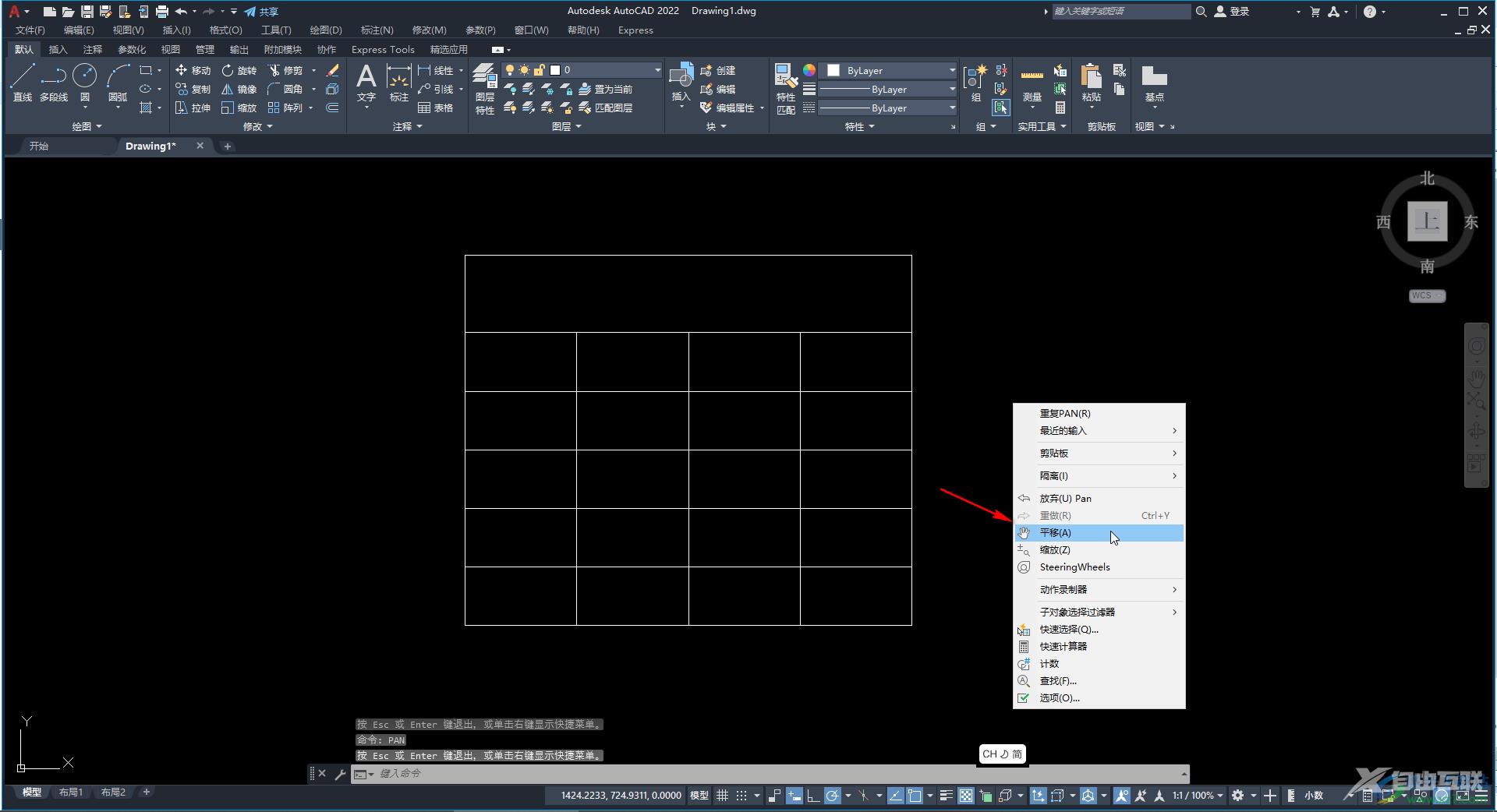Image resolution: width=1497 pixels, height=812 pixels.
Task: Choose 缩放(Z) in the context menu
Action: point(1099,550)
